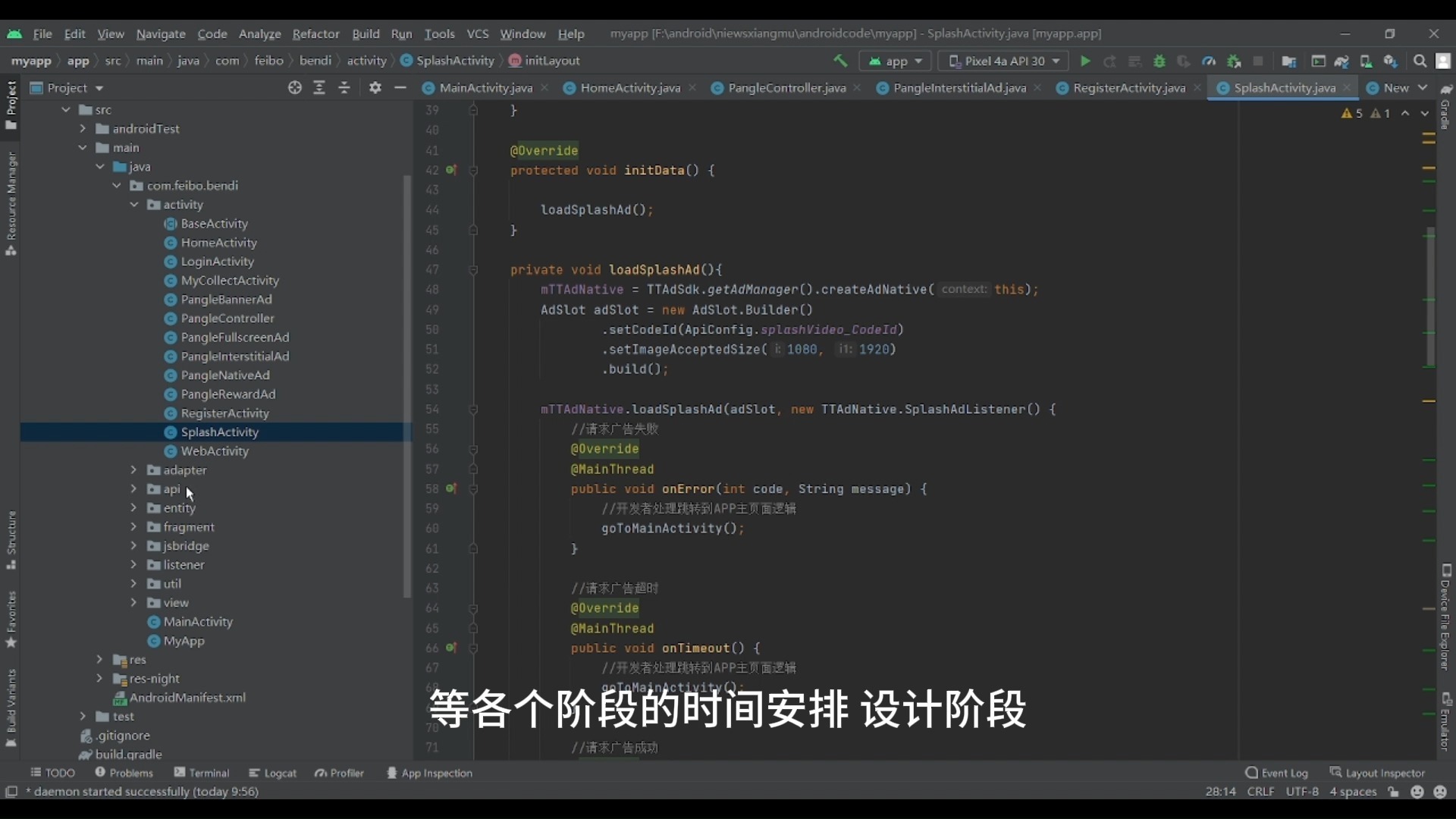The width and height of the screenshot is (1456, 819).
Task: Open the VCS menu
Action: click(477, 34)
